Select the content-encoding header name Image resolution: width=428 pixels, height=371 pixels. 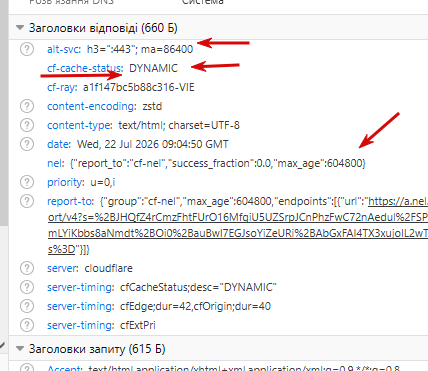[x=91, y=106]
